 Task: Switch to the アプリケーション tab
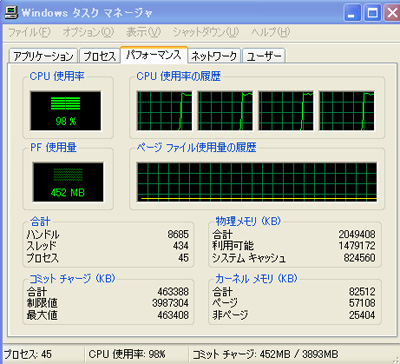click(43, 56)
